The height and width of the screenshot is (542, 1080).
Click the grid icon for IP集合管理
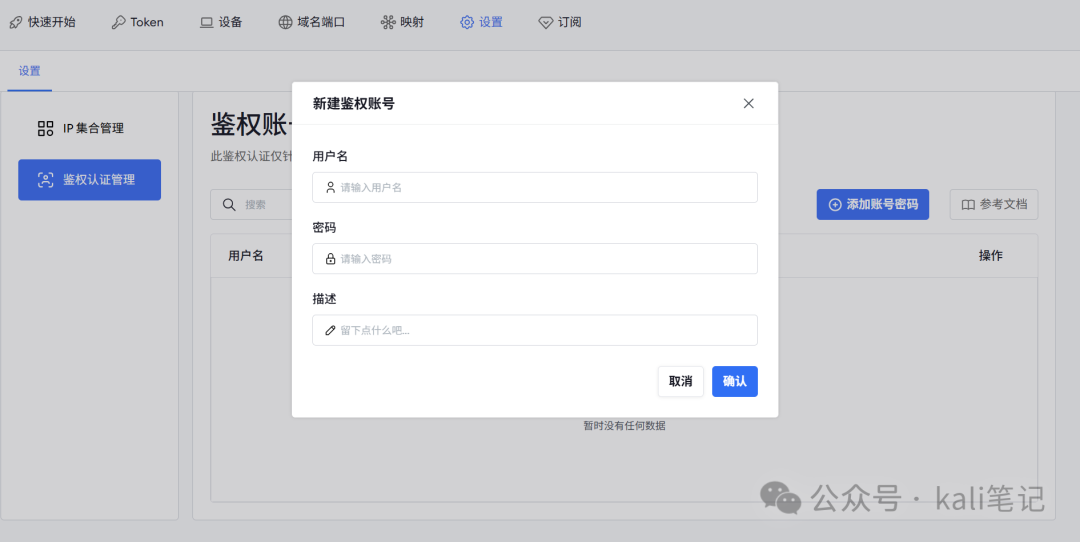(45, 128)
